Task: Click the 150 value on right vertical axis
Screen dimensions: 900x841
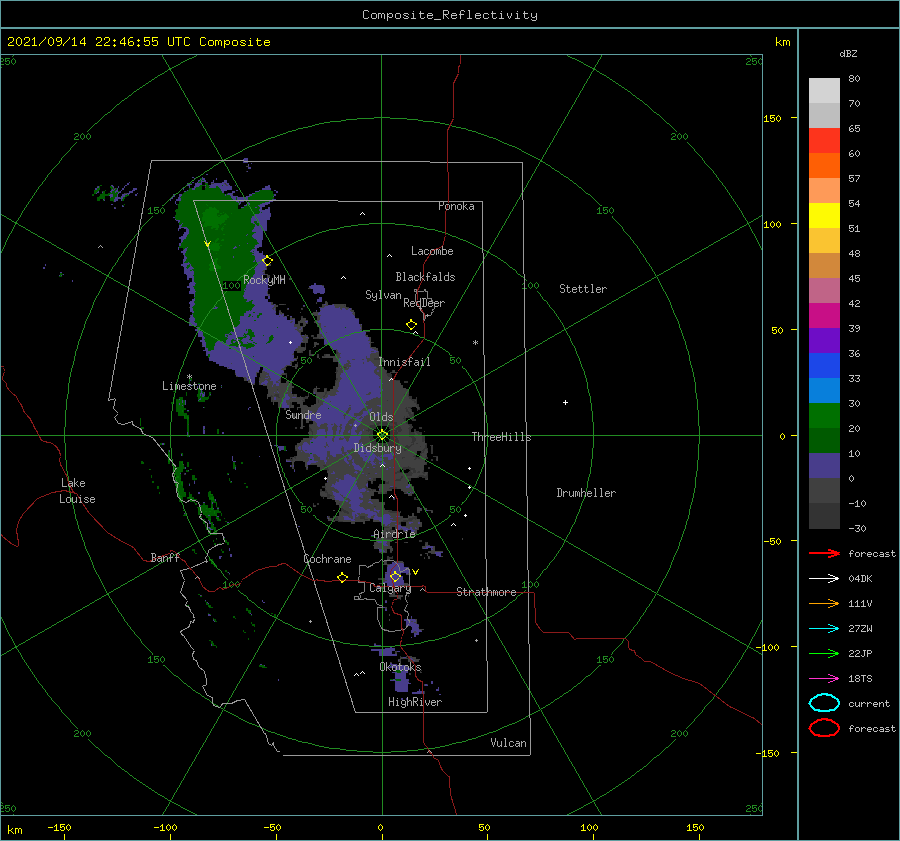Action: [x=772, y=118]
